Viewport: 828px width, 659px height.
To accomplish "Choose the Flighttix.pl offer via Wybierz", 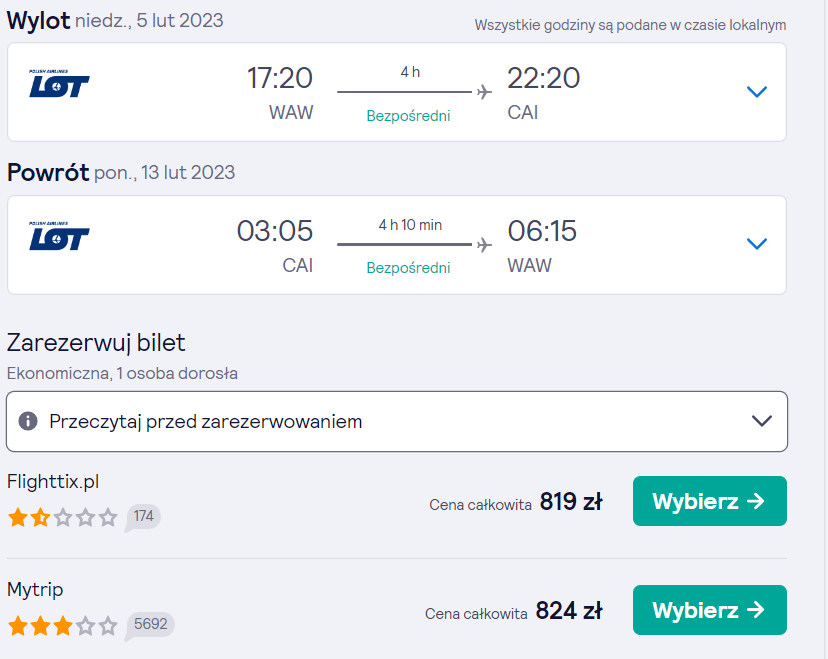I will pos(710,501).
